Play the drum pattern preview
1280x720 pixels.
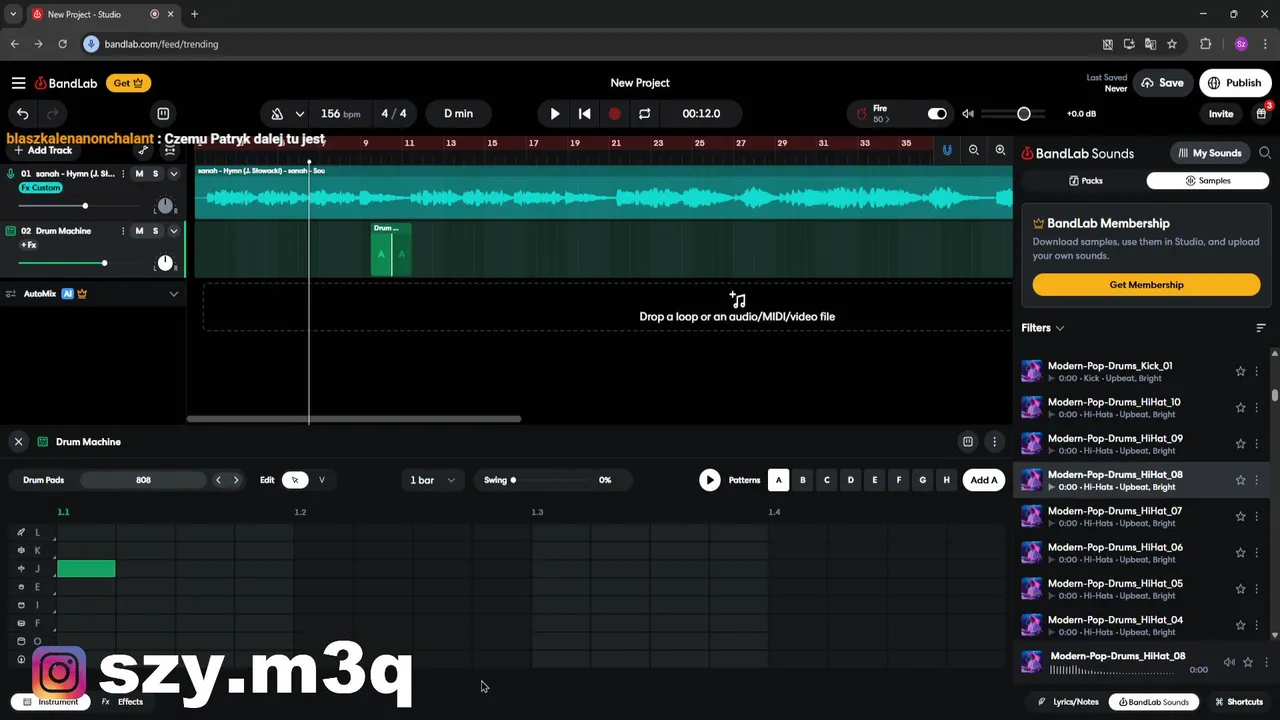coord(709,480)
